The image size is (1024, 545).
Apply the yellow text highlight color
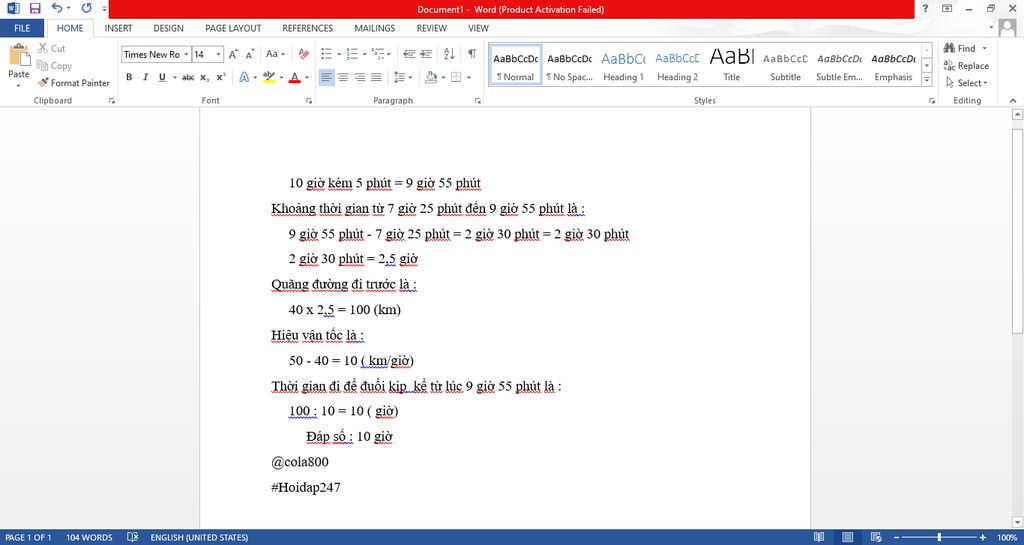269,77
